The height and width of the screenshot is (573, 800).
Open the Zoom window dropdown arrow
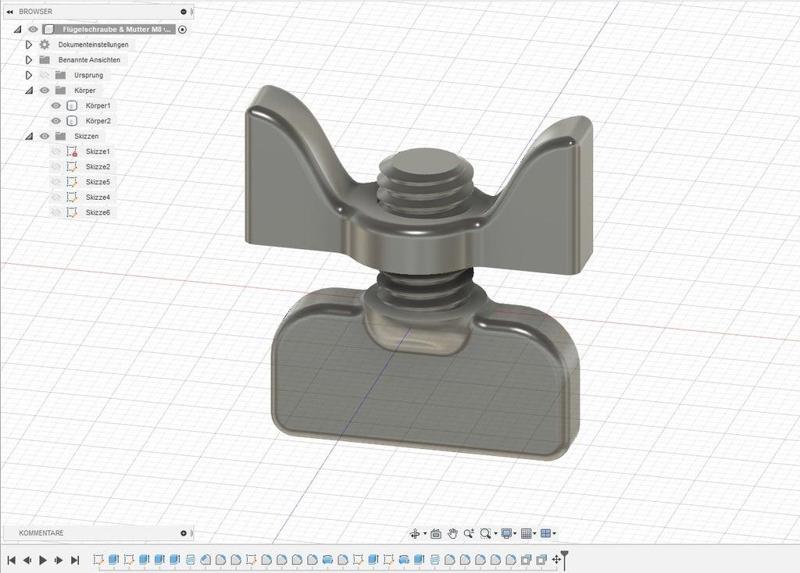495,534
